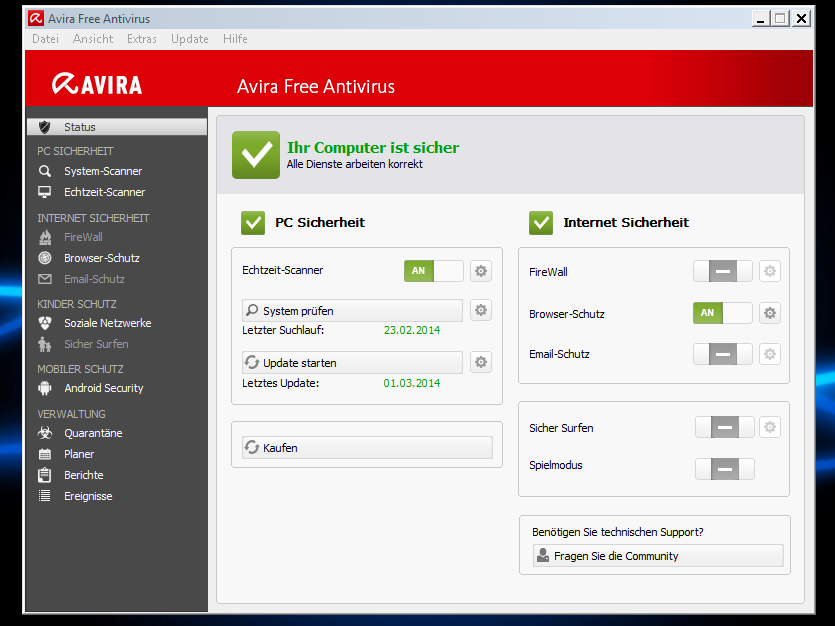Click the PC Sicherheit green checkmark

pyautogui.click(x=253, y=223)
